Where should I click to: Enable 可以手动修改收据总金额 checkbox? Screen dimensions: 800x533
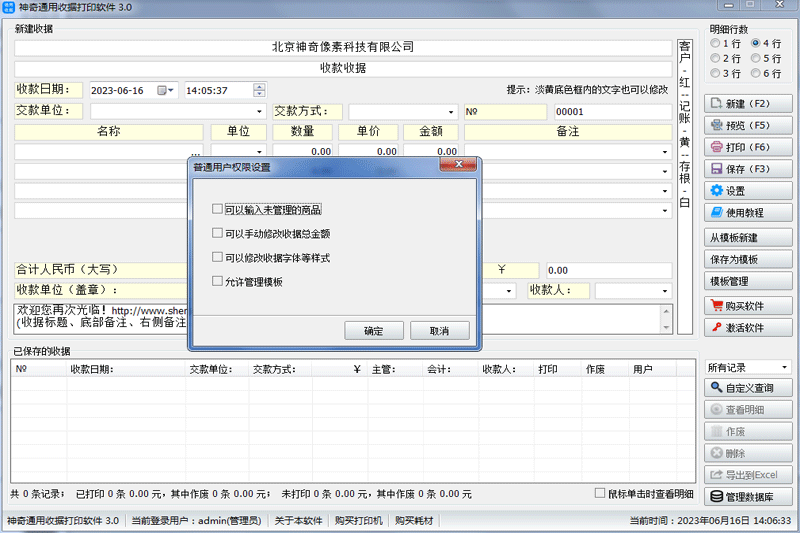217,233
